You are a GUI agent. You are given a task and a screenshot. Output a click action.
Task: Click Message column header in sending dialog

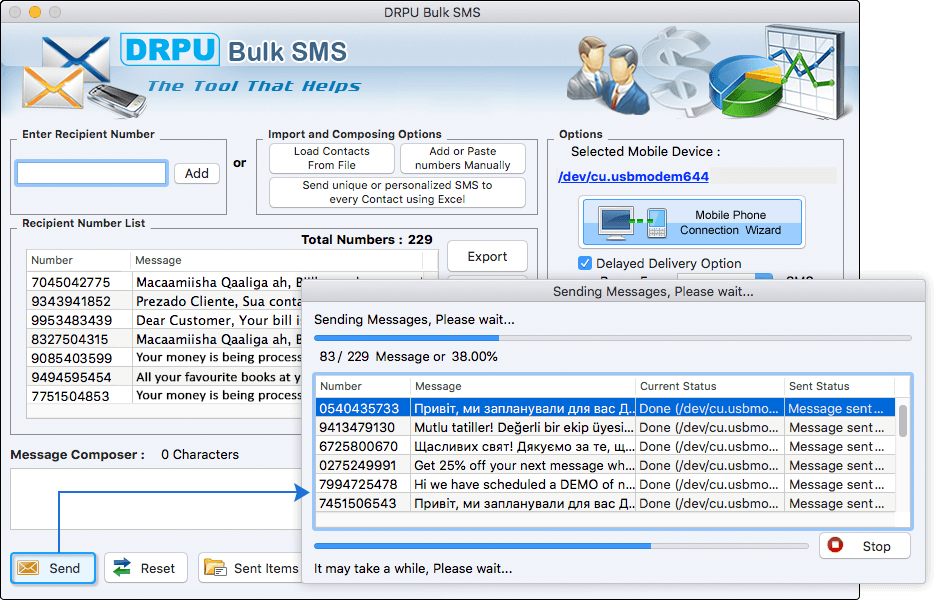[x=522, y=387]
